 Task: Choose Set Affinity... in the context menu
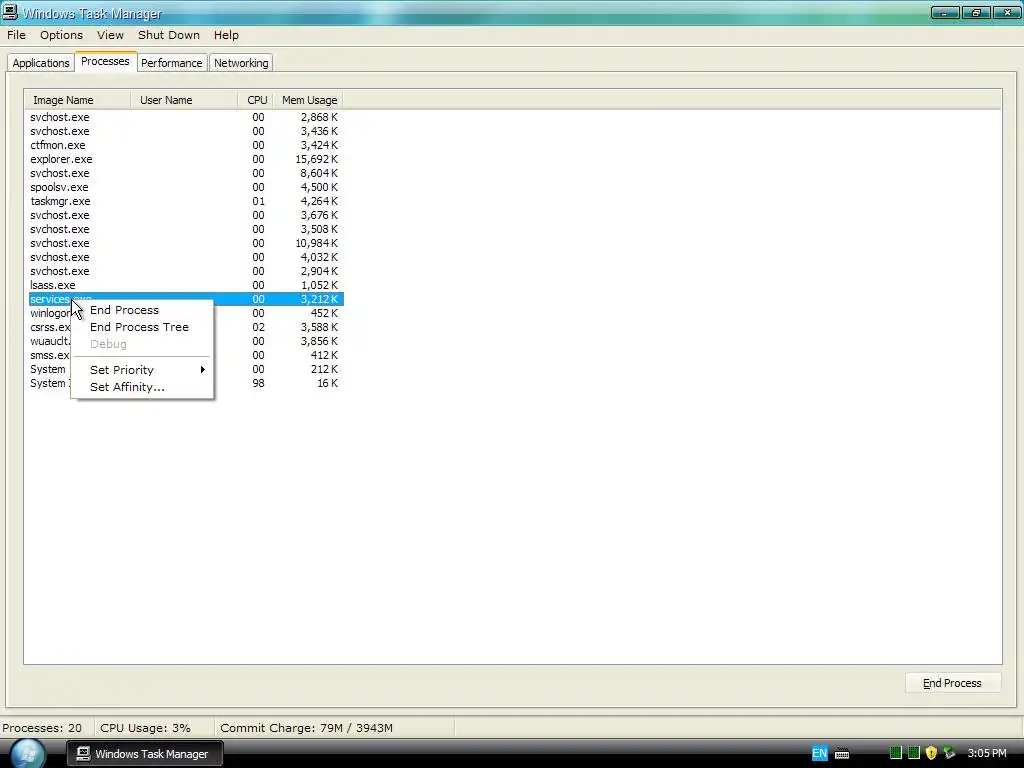(x=127, y=387)
